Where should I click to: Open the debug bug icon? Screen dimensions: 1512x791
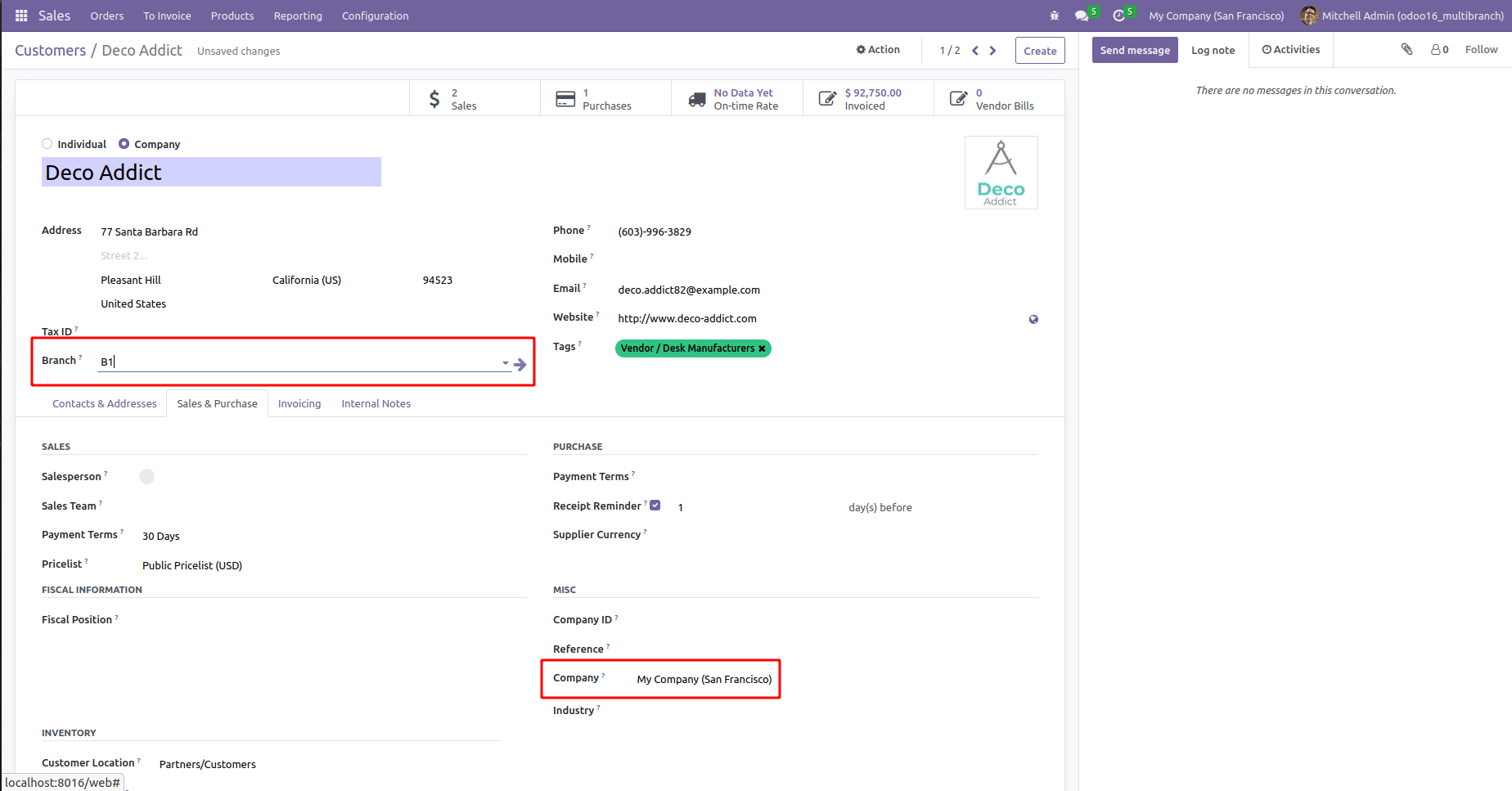pos(1054,16)
